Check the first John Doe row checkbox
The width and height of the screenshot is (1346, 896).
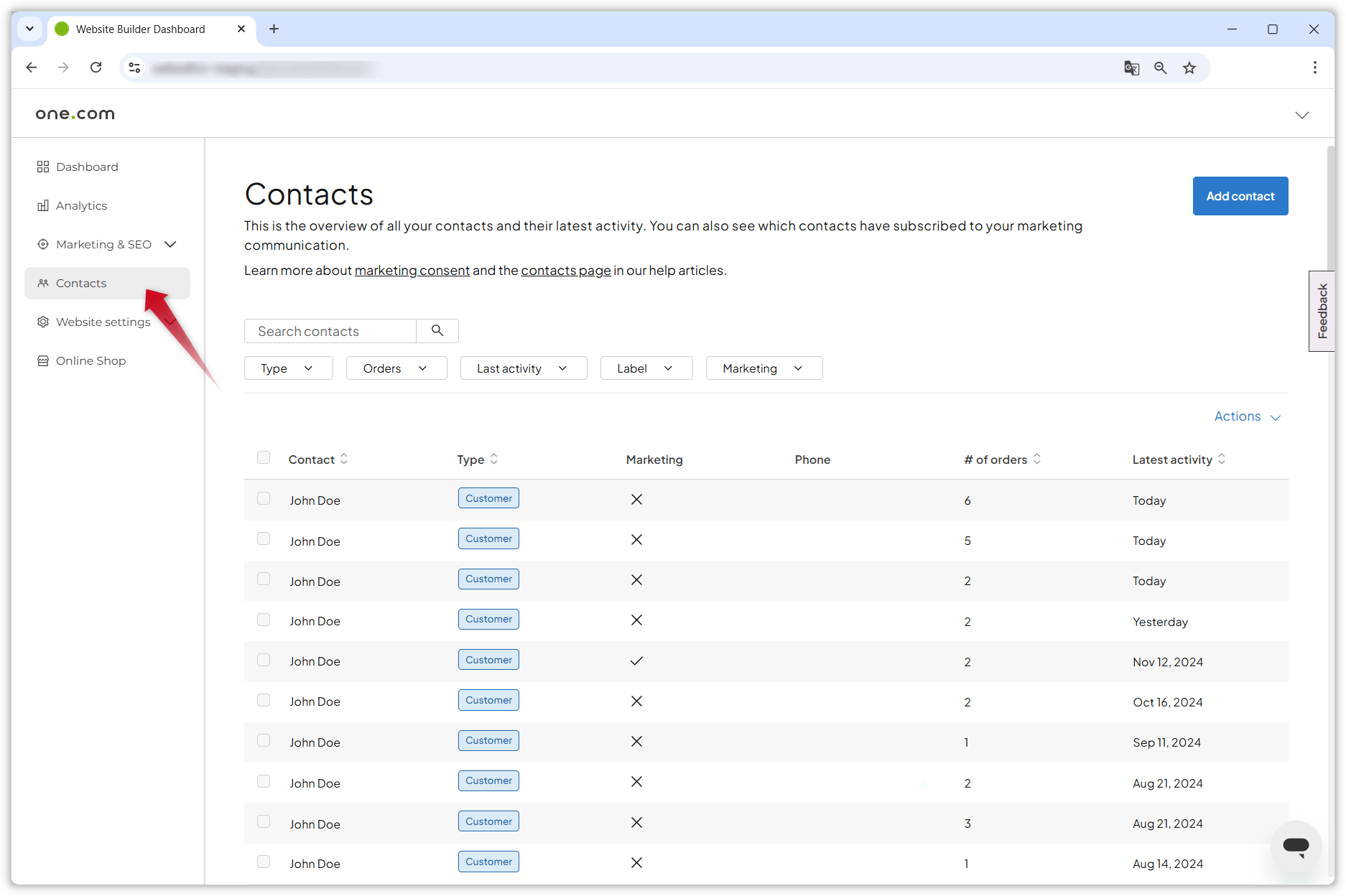pyautogui.click(x=264, y=498)
